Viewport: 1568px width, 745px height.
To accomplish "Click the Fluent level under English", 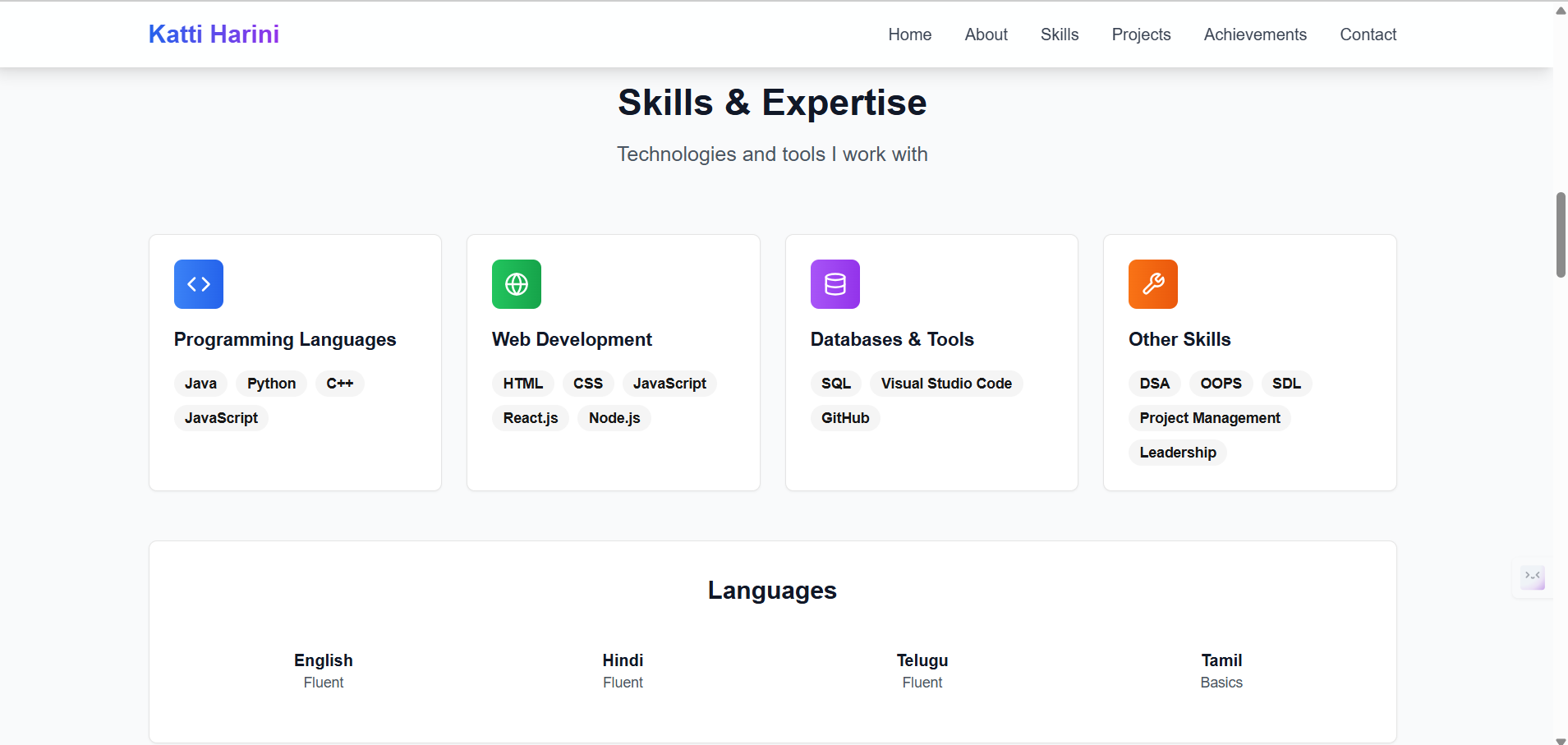I will [x=324, y=683].
